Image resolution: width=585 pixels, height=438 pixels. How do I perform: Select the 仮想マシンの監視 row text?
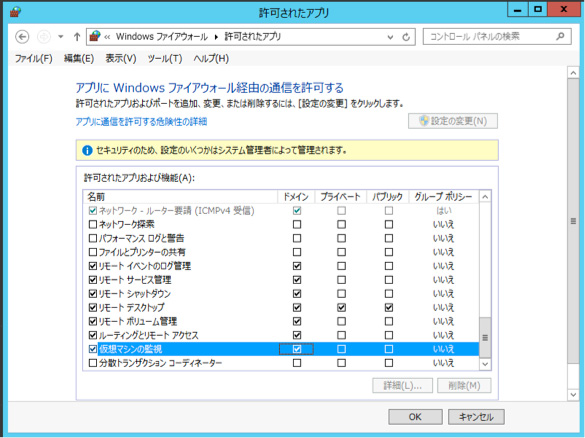pos(131,349)
